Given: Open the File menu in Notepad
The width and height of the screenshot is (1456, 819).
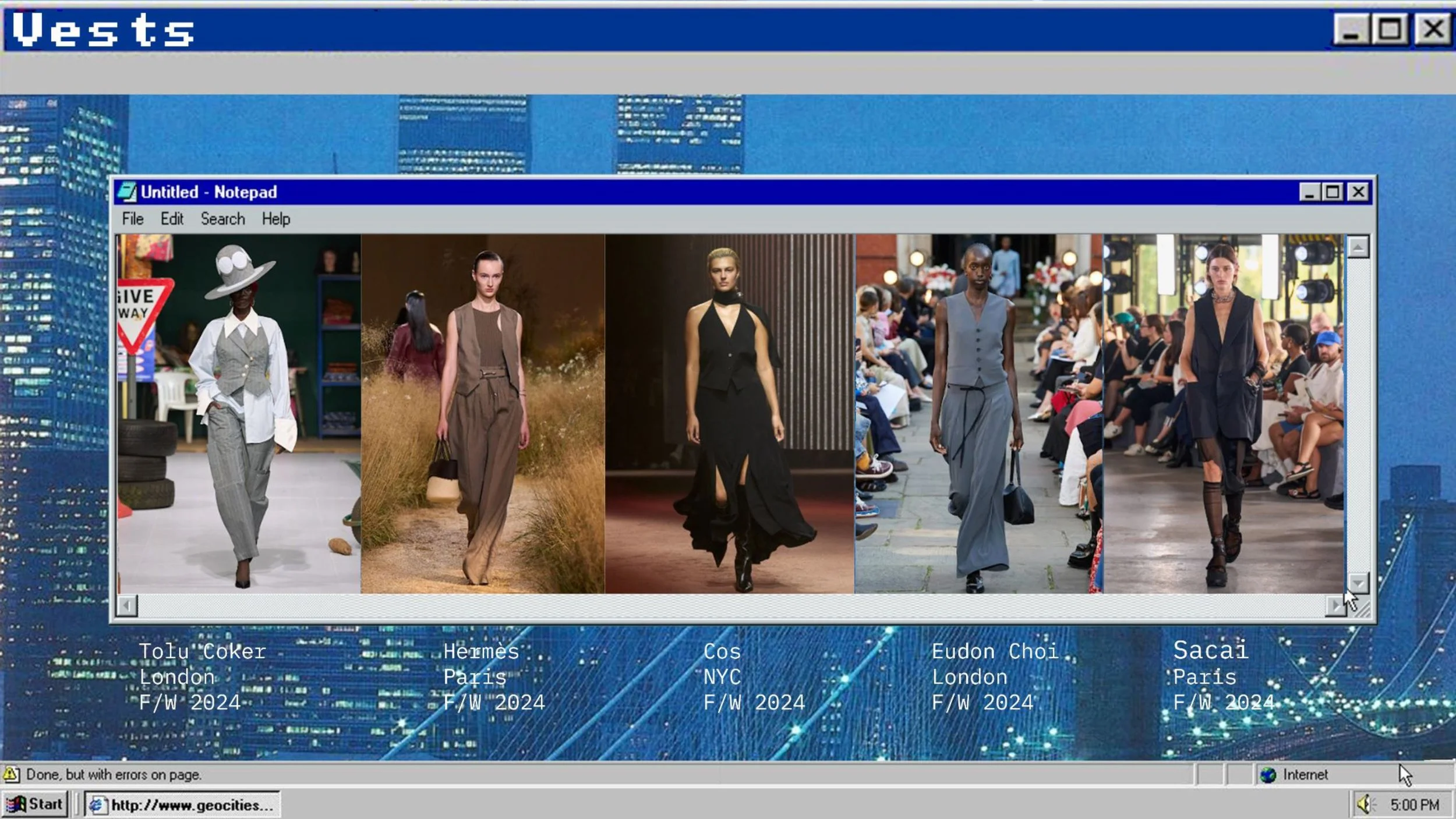Looking at the screenshot, I should pyautogui.click(x=132, y=219).
